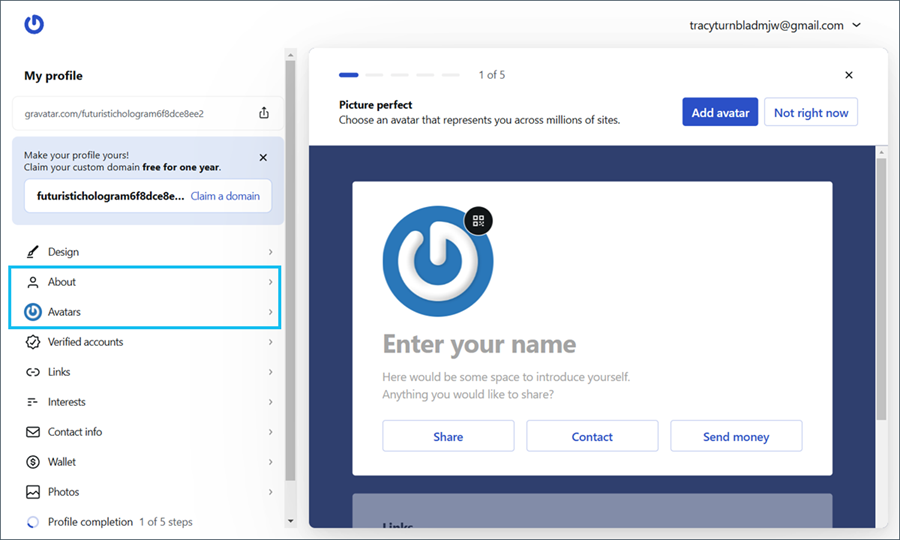Expand the Interests section chevron
Screen dimensions: 900x540
pos(270,402)
